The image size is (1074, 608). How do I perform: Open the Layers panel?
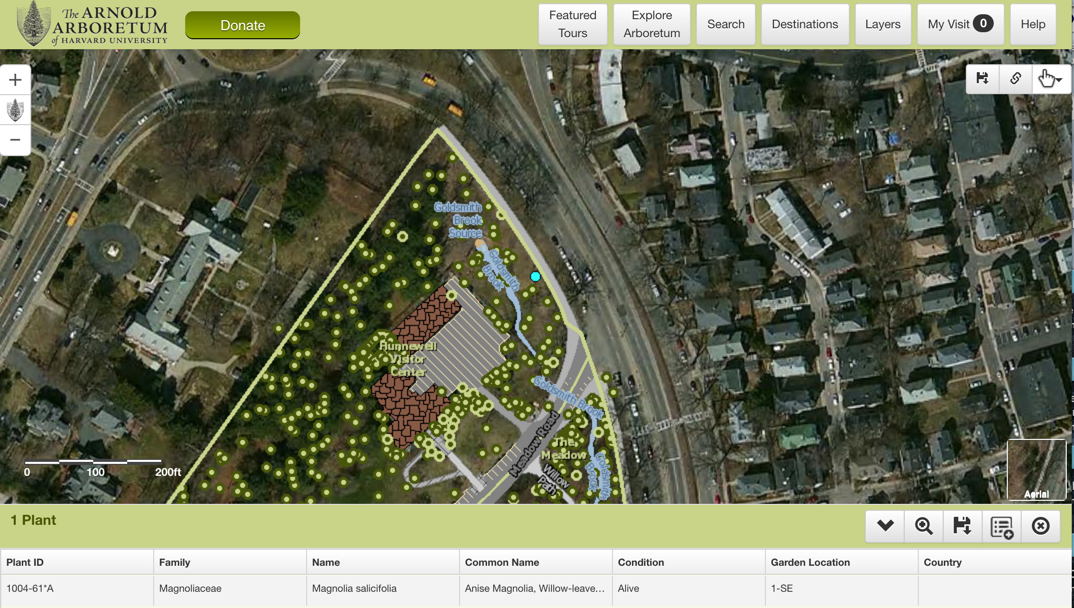[882, 24]
